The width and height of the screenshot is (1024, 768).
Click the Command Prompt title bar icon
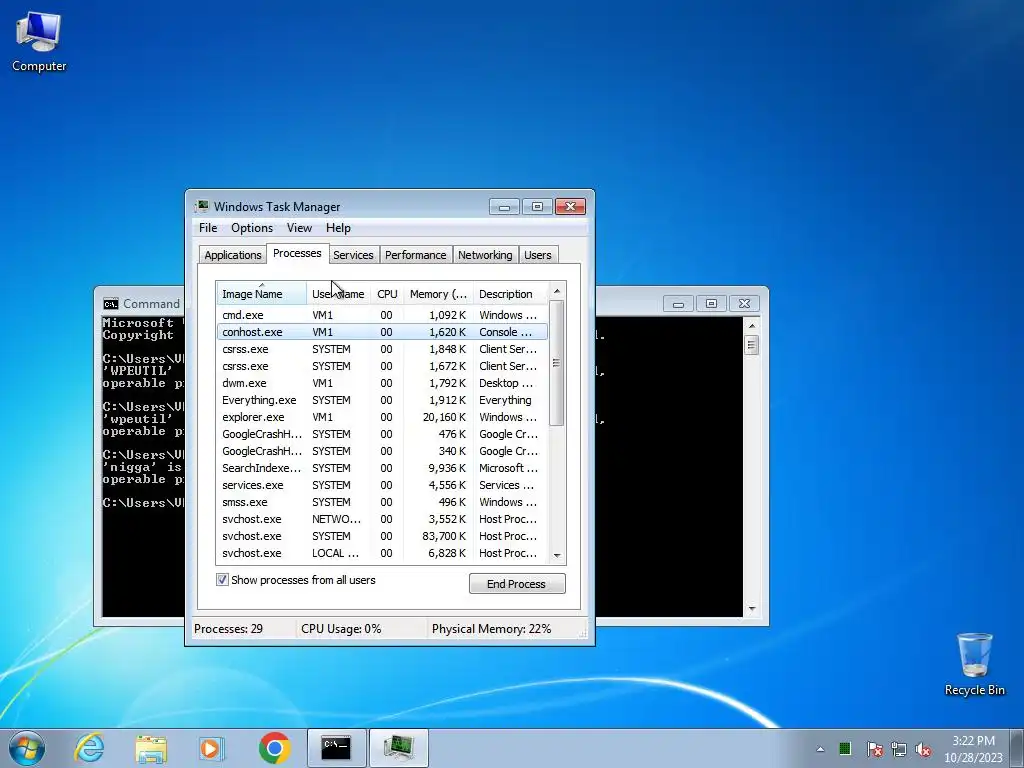[111, 304]
